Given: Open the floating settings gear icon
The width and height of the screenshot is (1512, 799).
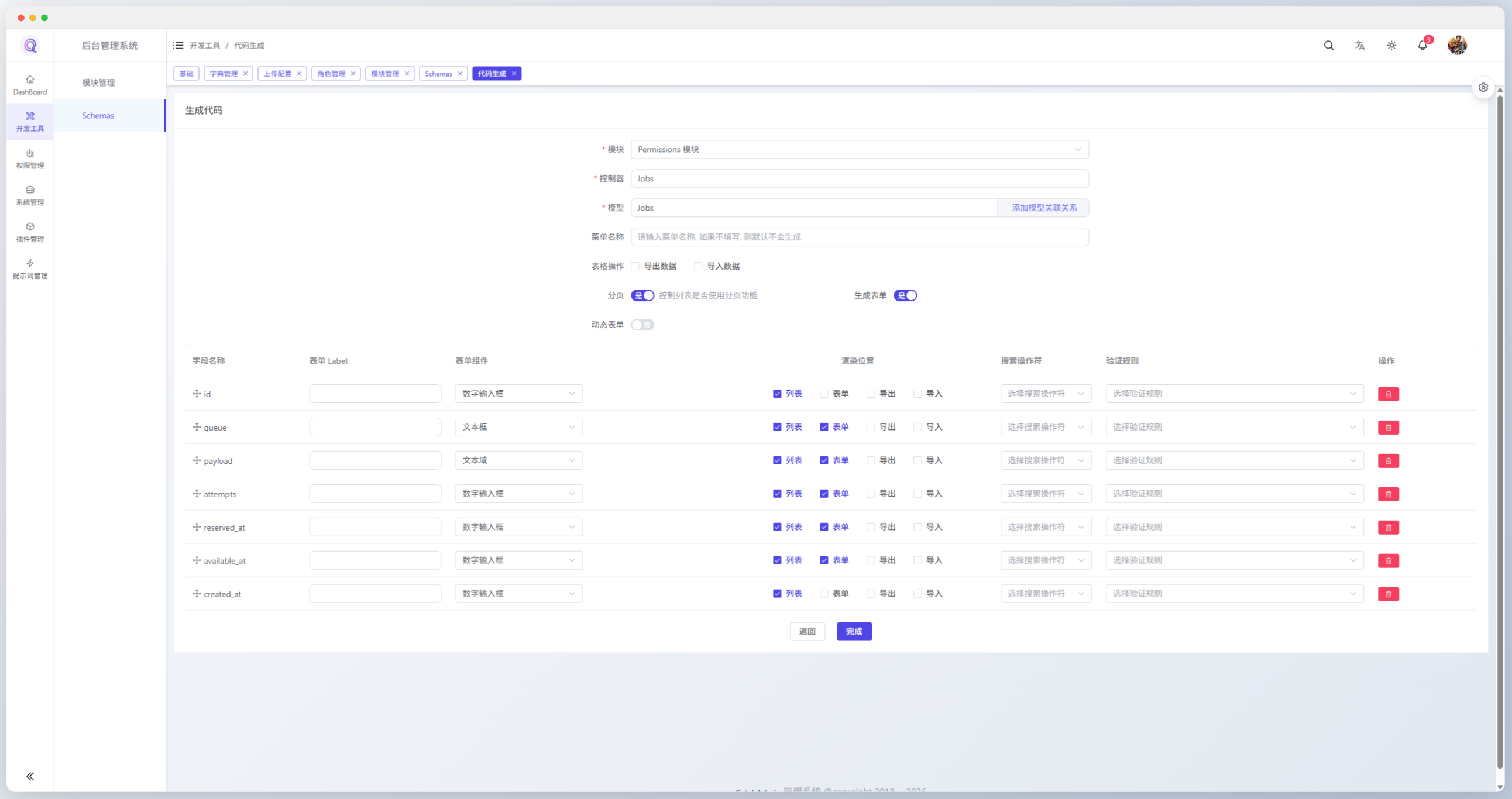Looking at the screenshot, I should click(x=1483, y=87).
